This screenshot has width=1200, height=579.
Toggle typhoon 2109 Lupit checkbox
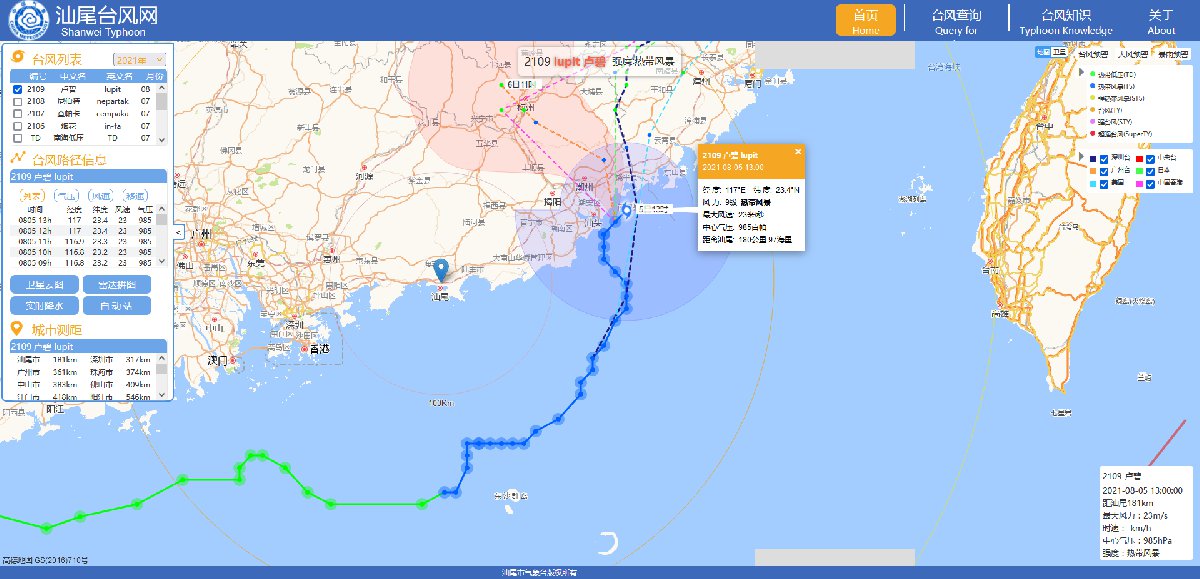17,89
